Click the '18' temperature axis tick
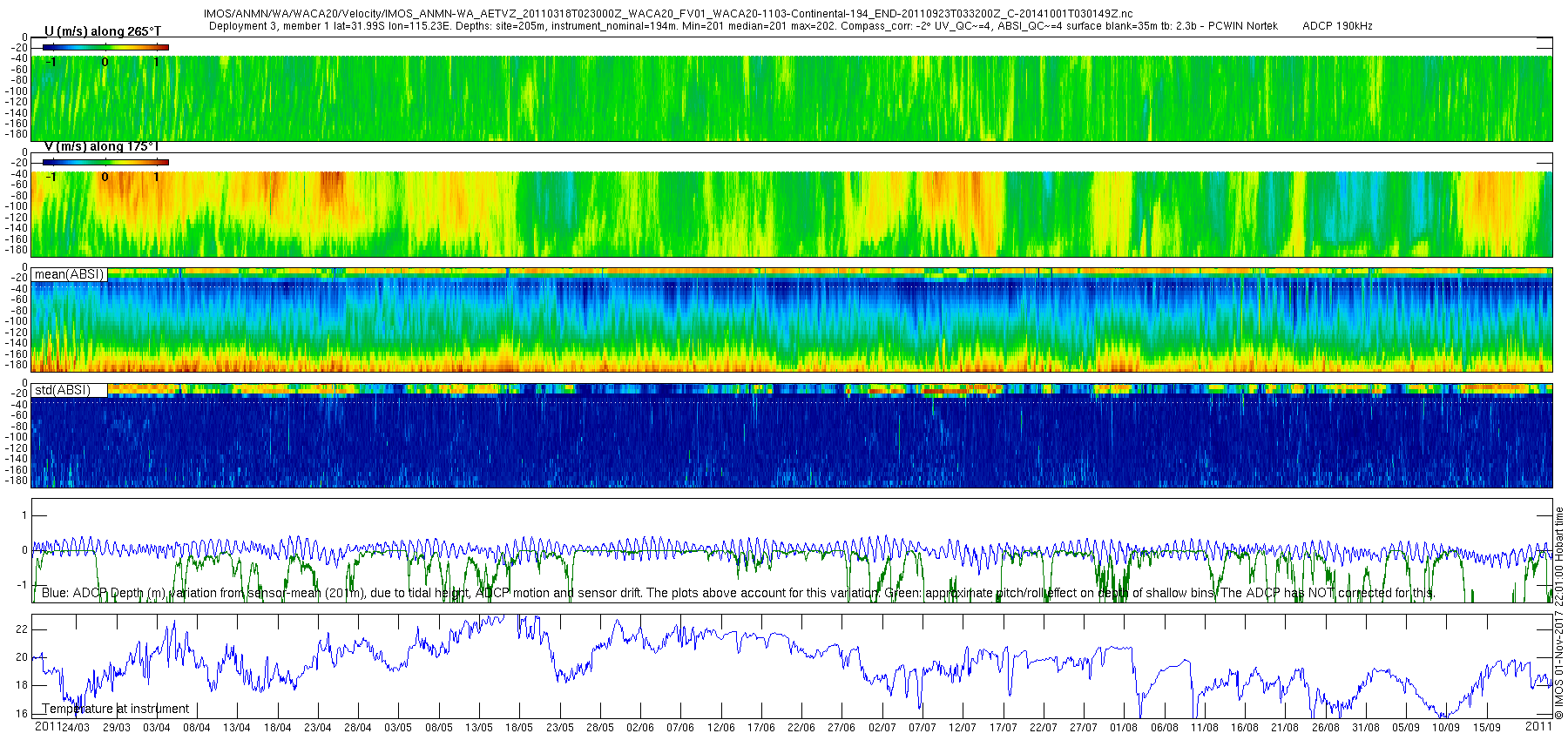The image size is (1568, 740). pos(23,685)
